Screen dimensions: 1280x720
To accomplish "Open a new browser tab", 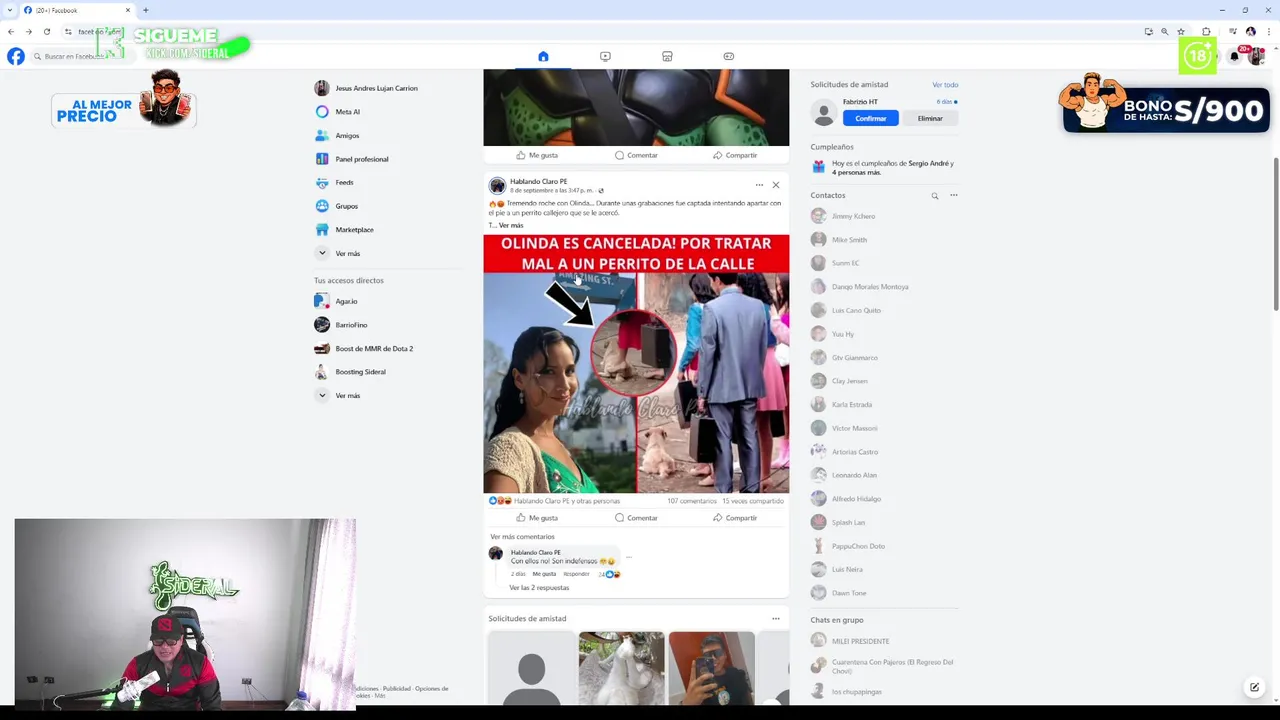I will point(146,10).
